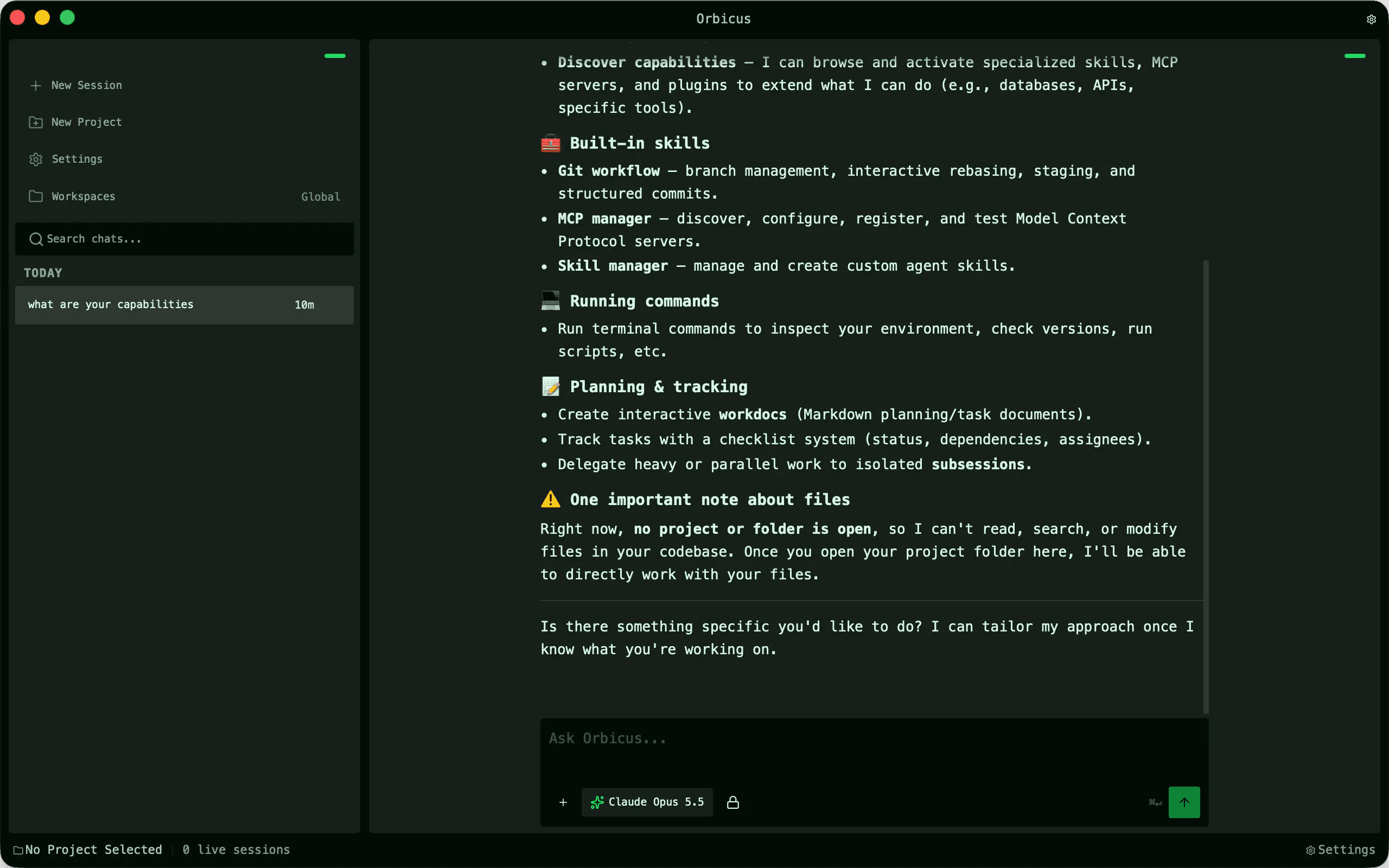Image resolution: width=1389 pixels, height=868 pixels.
Task: Click the Search chats field
Action: [x=184, y=239]
